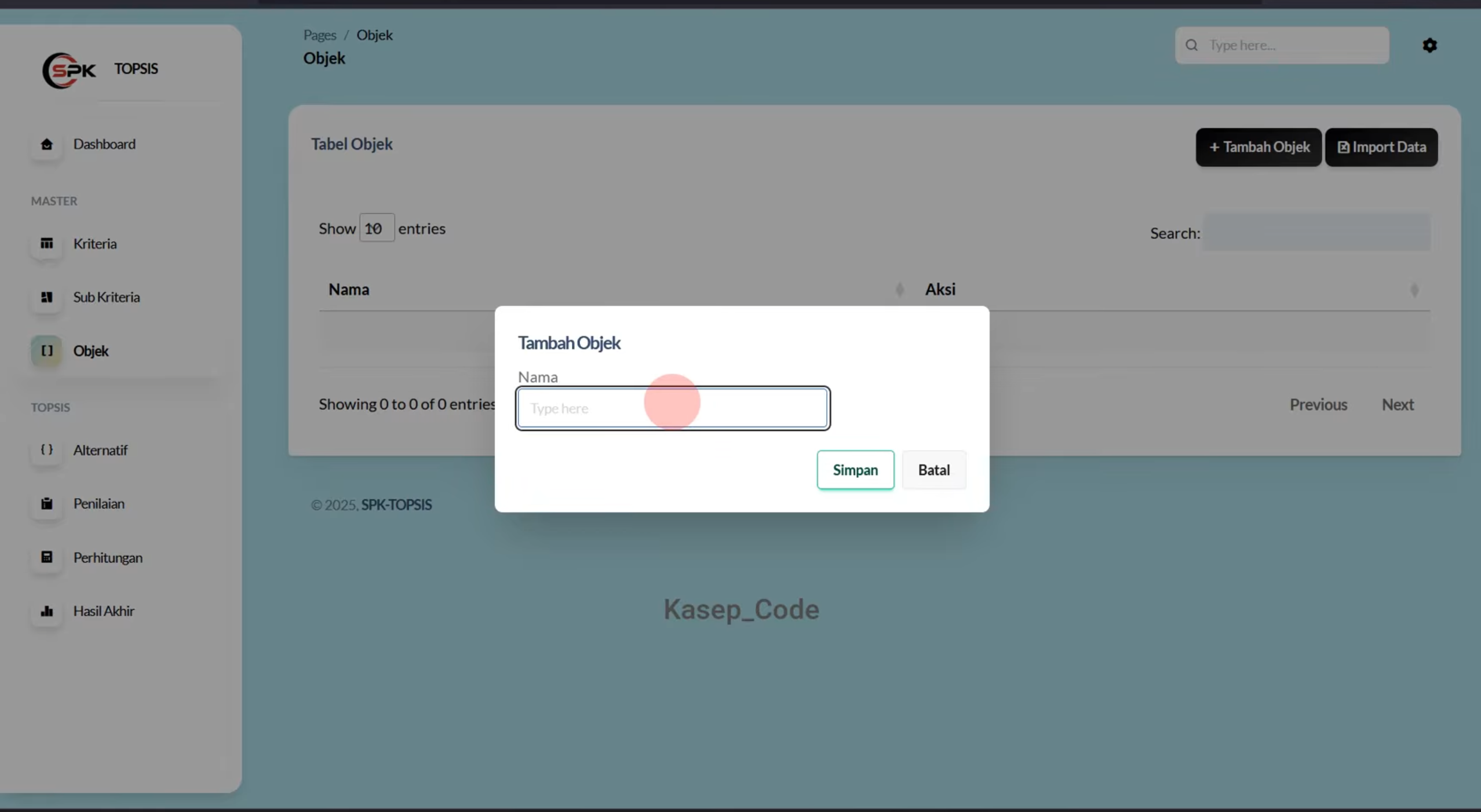The height and width of the screenshot is (812, 1481).
Task: Click the Tabel Objek heading
Action: (x=352, y=144)
